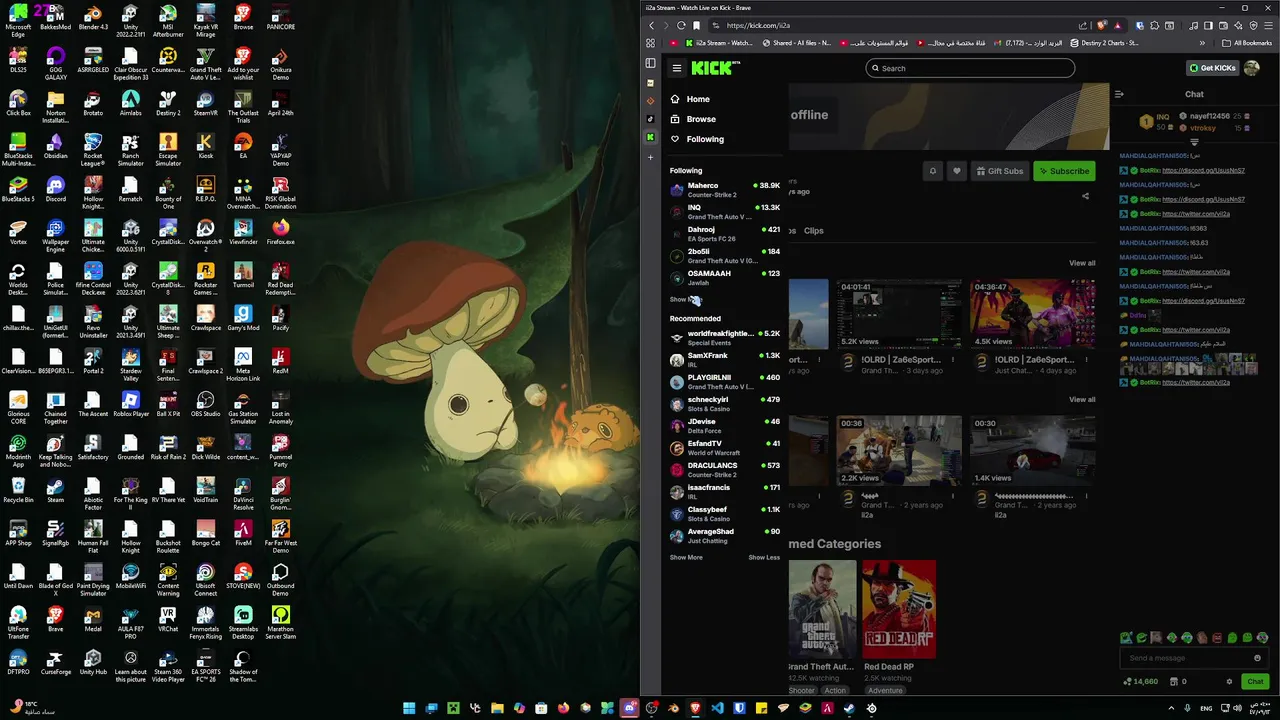Open worldfreakfightle recommended channel
Screen dimensions: 1280x720
725,337
